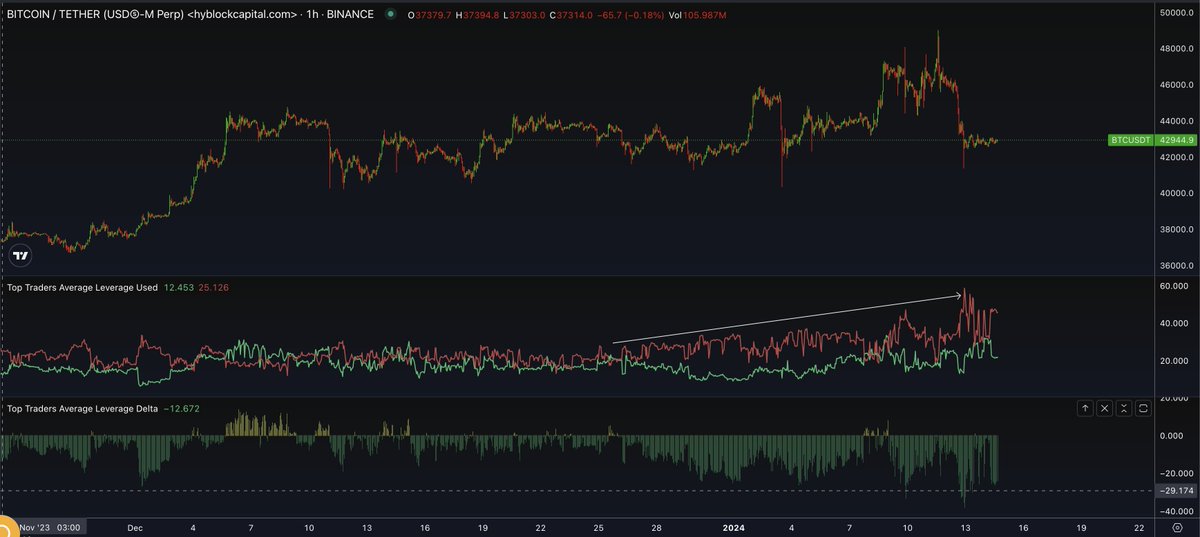Viewport: 1200px width, 537px height.
Task: Click the High value H37394.8
Action: [x=478, y=15]
